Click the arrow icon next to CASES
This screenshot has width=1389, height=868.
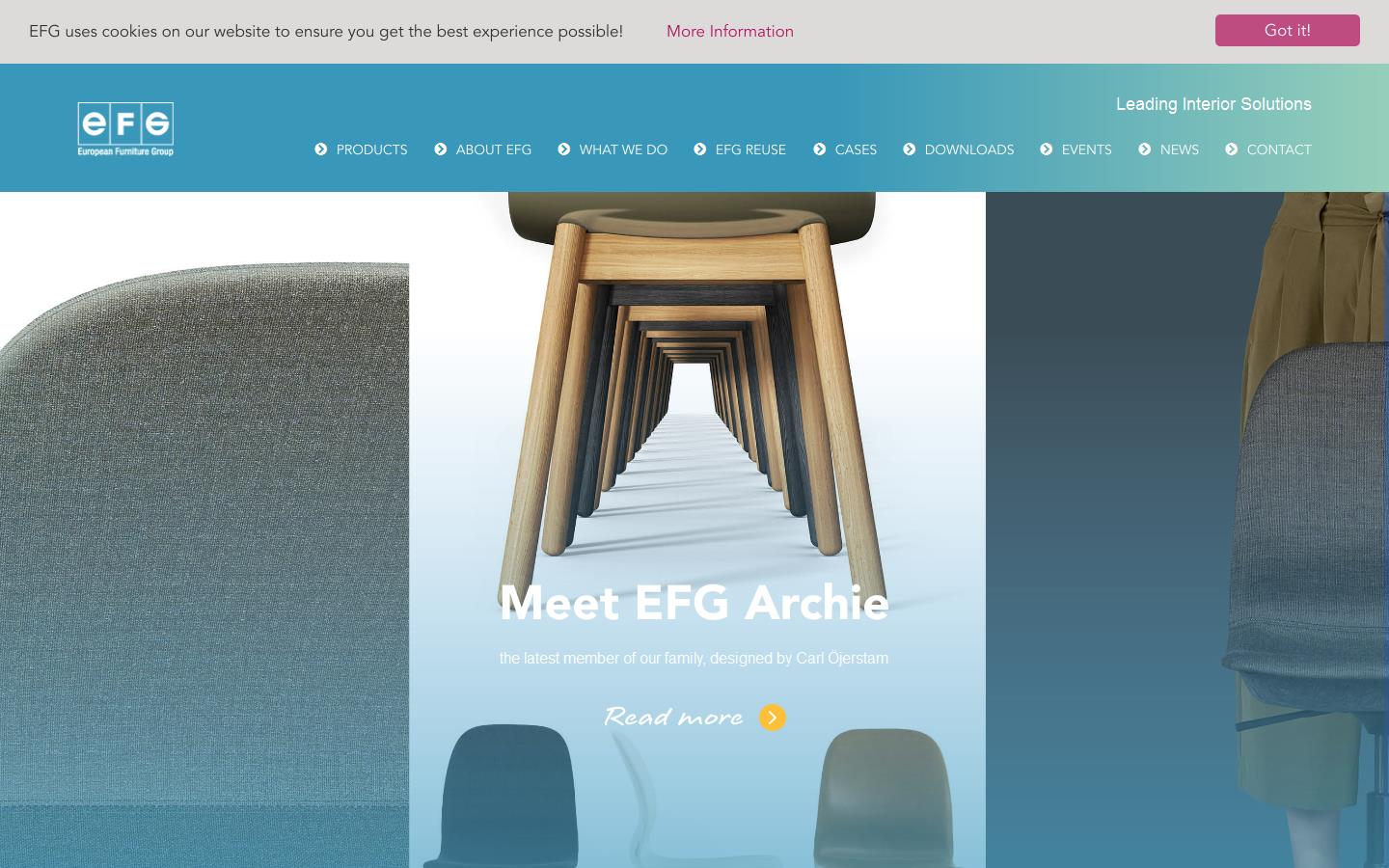pos(820,149)
